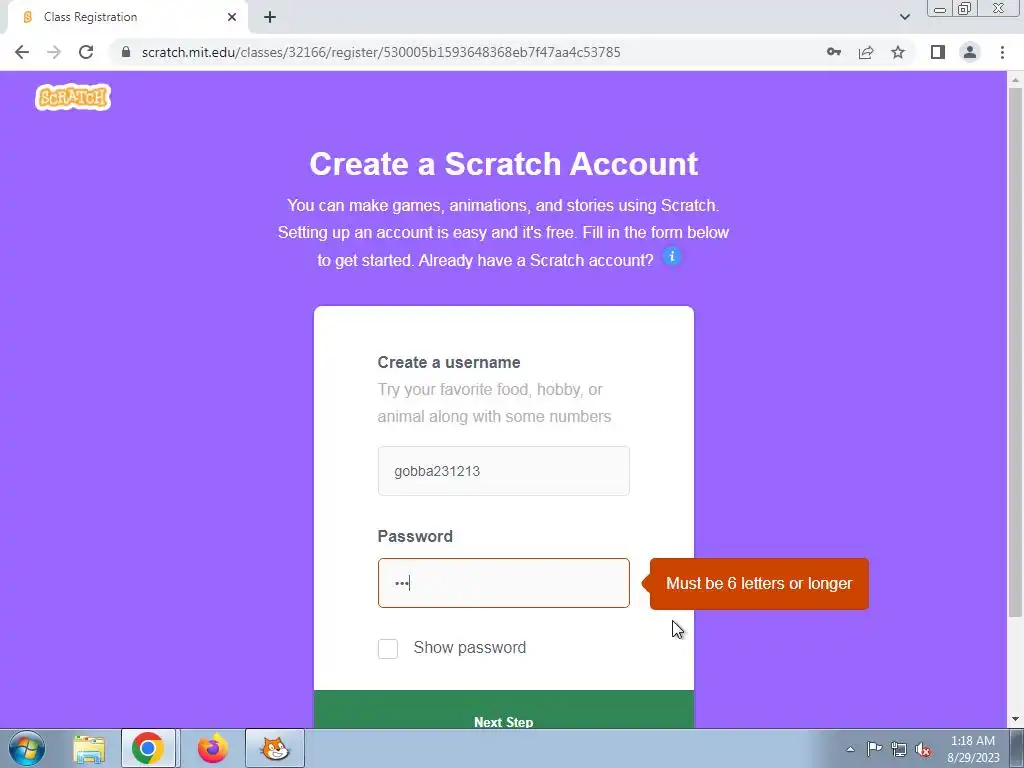Reload the page with refresh icon
The width and height of the screenshot is (1024, 768).
coord(86,52)
